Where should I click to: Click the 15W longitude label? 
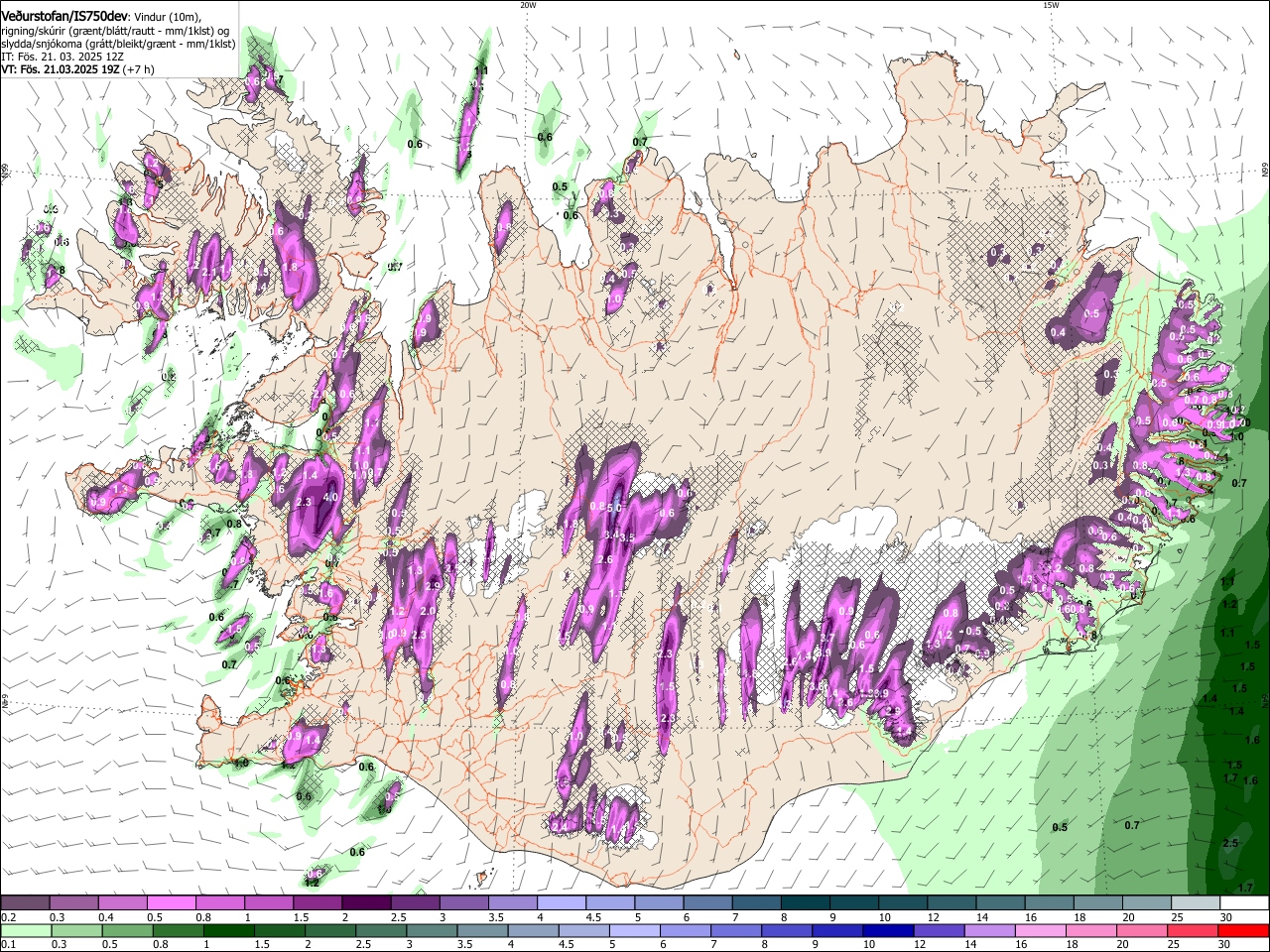(x=1050, y=5)
